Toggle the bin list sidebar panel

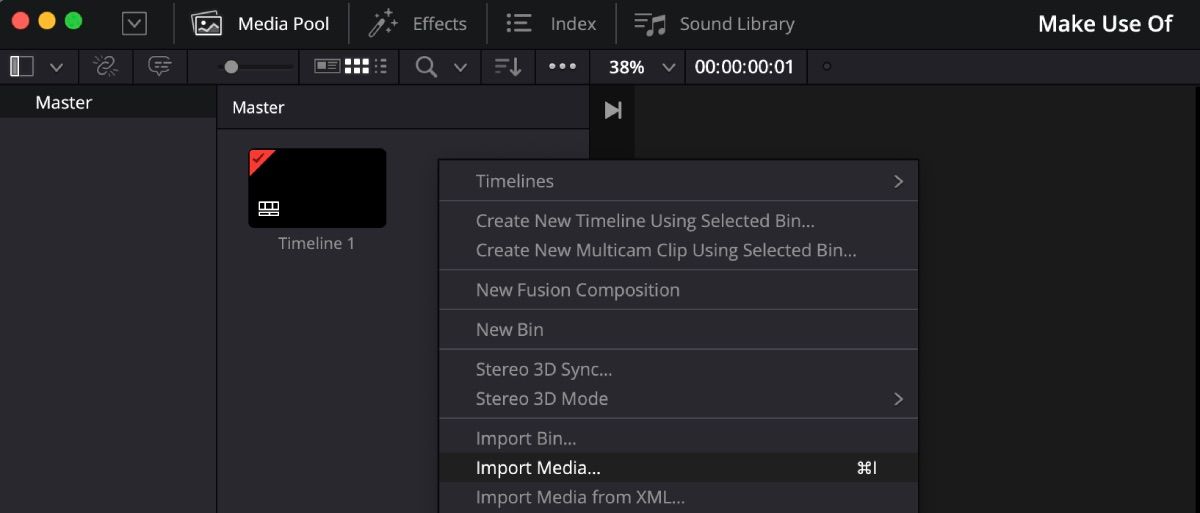[22, 67]
